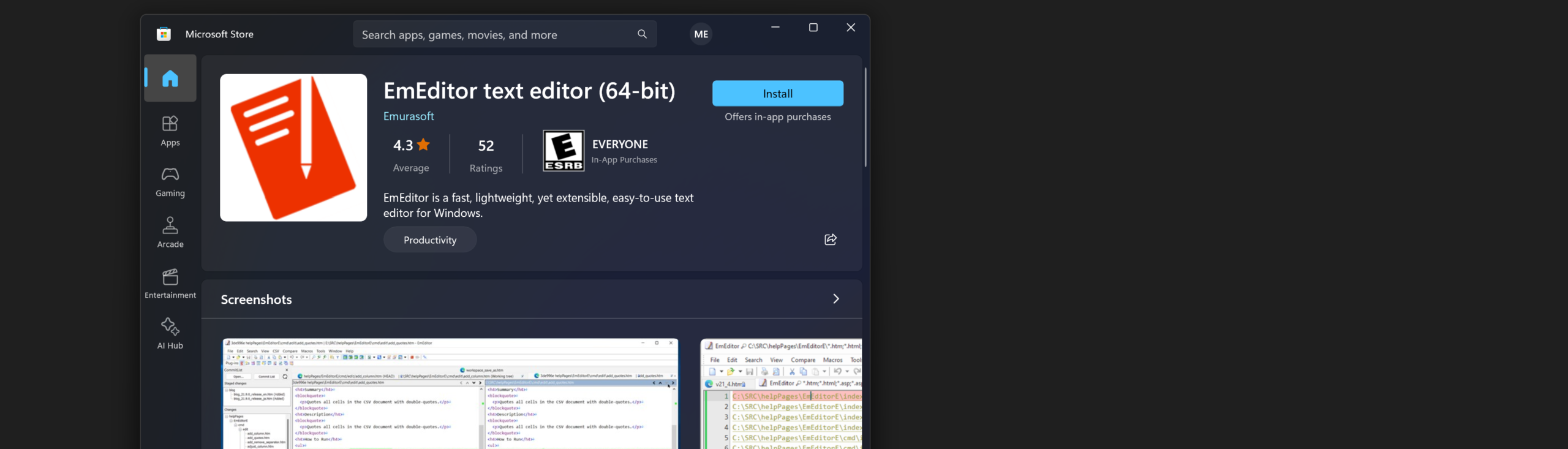Minimize the Microsoft Store window
The width and height of the screenshot is (1568, 449).
(775, 28)
